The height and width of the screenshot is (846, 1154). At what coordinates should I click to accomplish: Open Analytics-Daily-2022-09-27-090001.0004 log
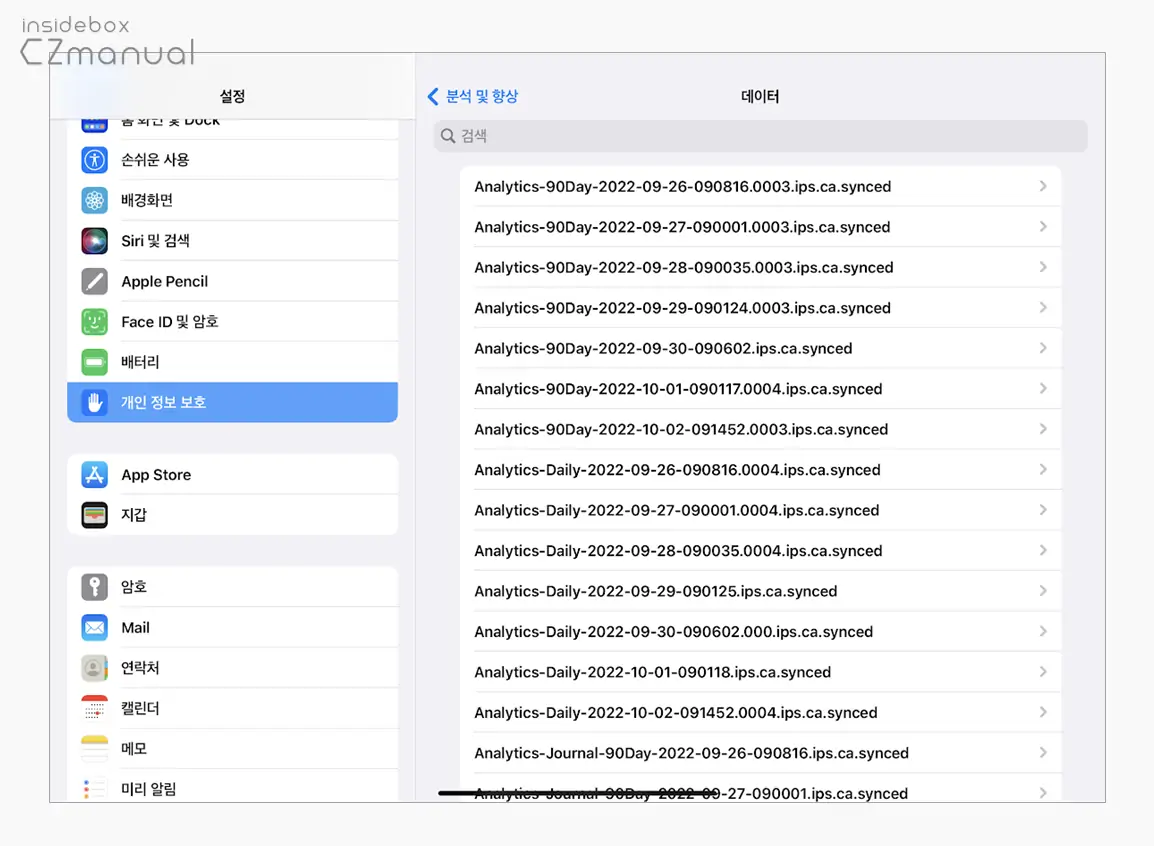coord(760,510)
